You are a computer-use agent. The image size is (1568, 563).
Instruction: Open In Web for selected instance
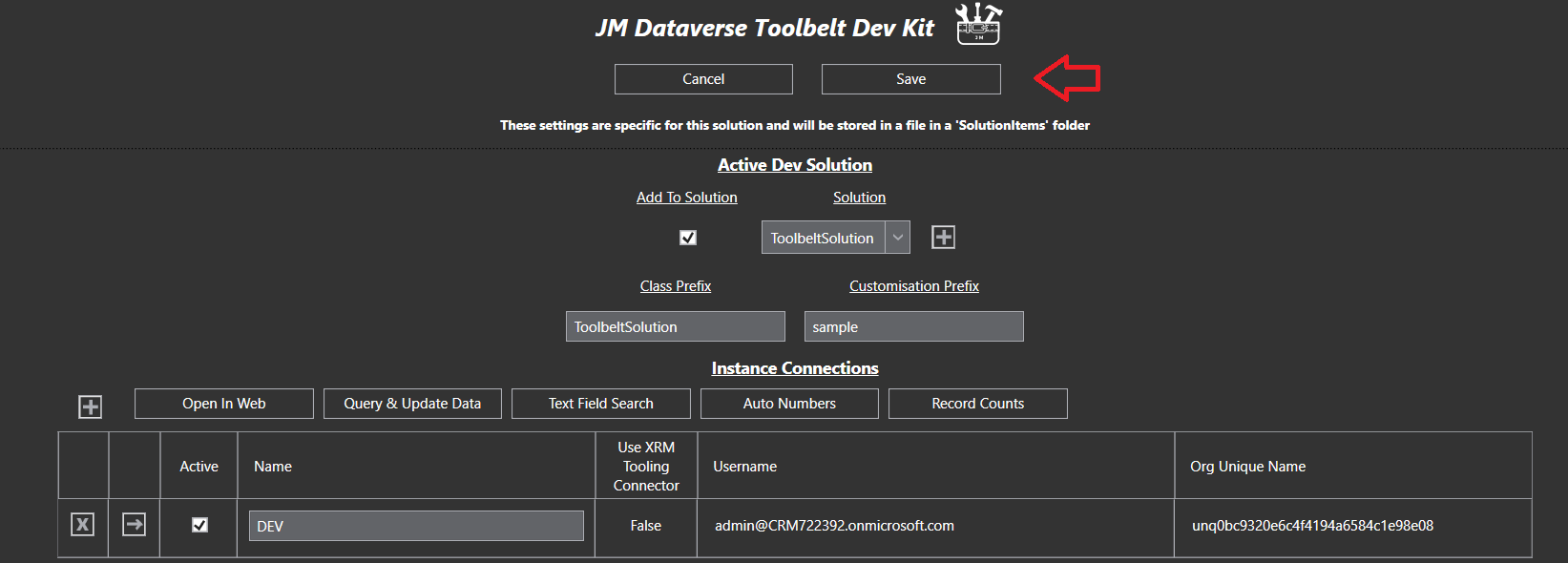pyautogui.click(x=224, y=404)
